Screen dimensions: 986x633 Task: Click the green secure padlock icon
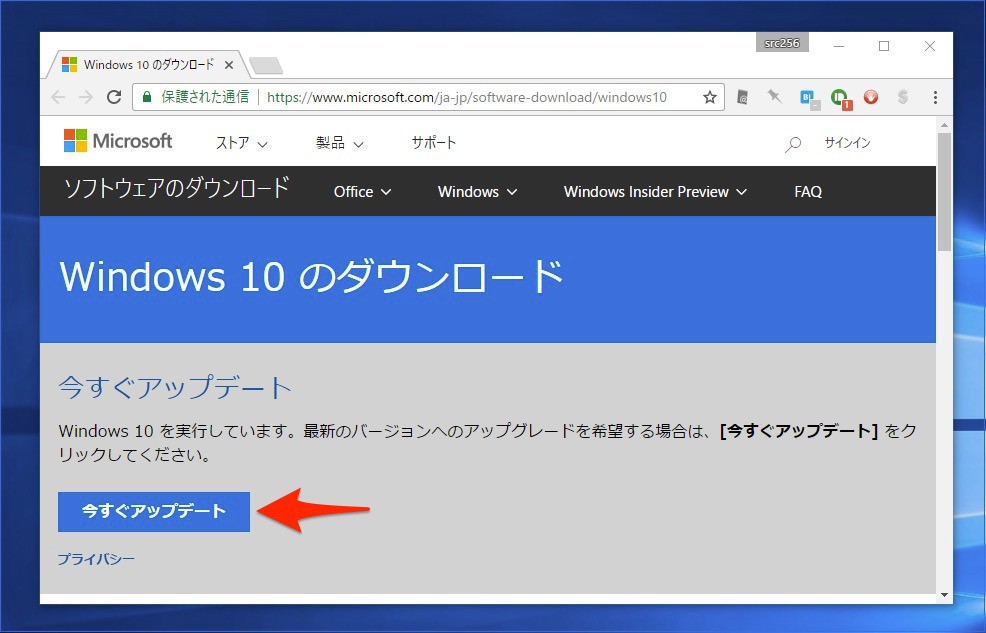[x=147, y=97]
